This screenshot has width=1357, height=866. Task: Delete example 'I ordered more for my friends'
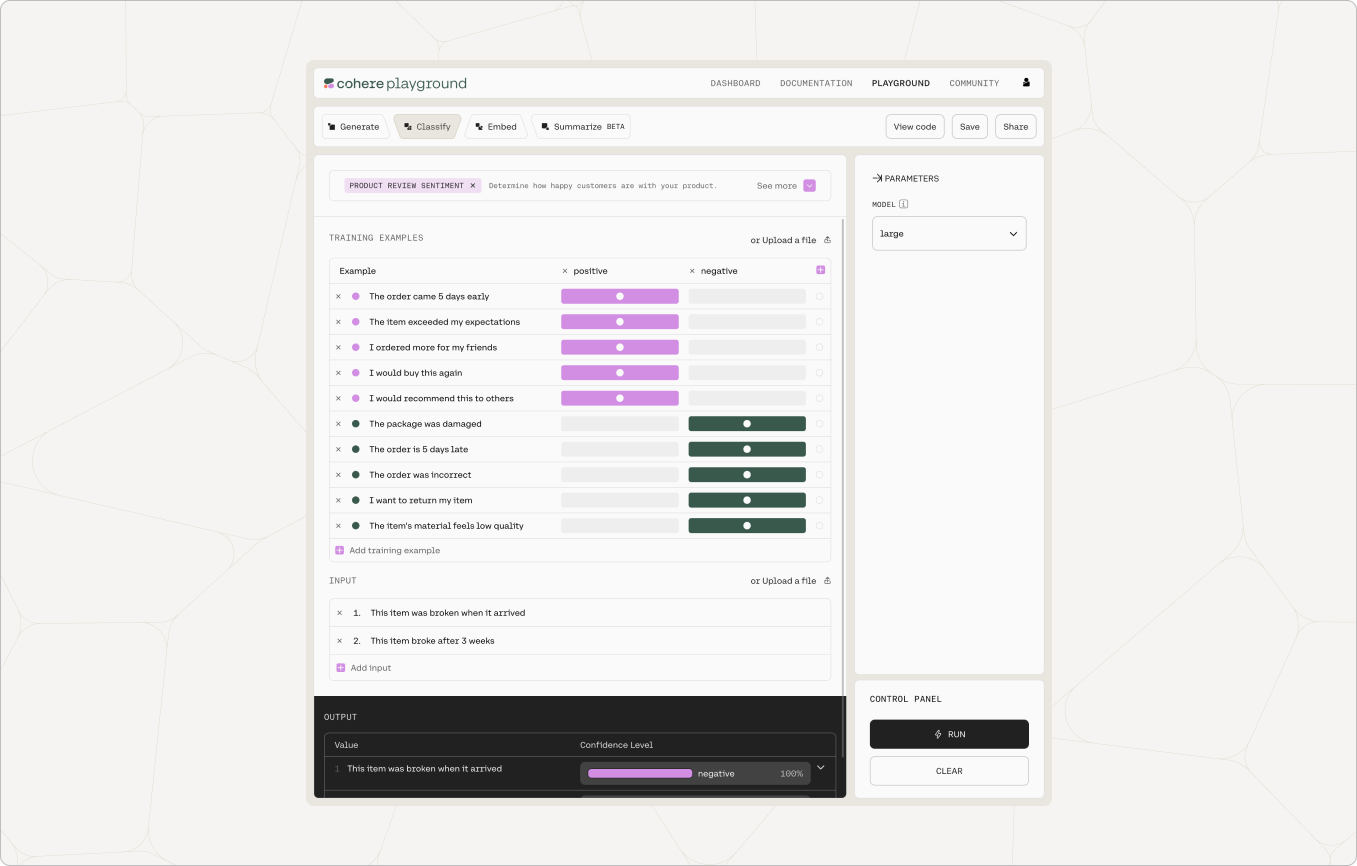[x=338, y=347]
